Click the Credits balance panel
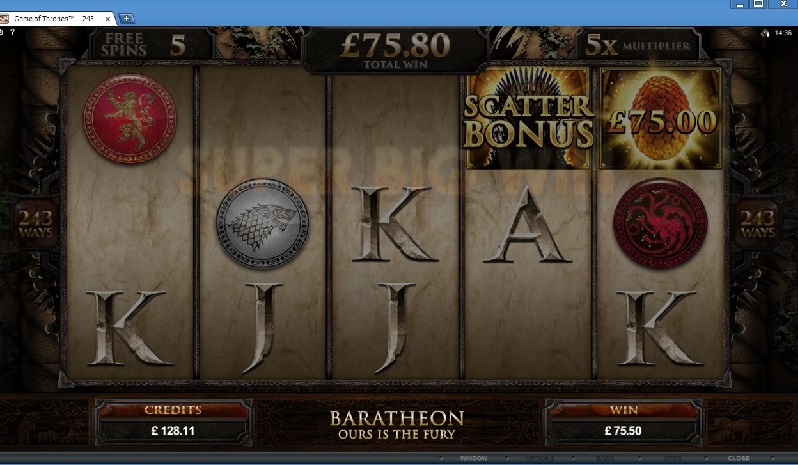The height and width of the screenshot is (465, 798). [173, 422]
